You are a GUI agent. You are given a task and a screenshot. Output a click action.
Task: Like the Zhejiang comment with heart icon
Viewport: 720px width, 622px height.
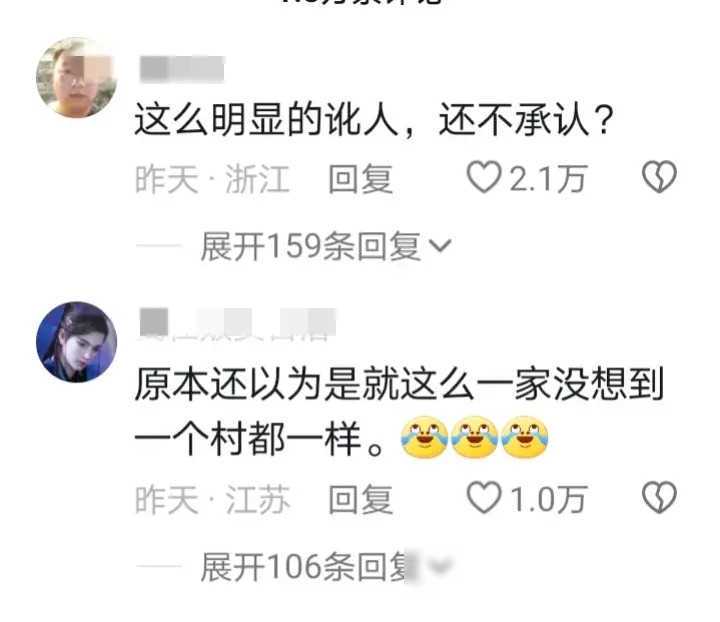pos(484,177)
